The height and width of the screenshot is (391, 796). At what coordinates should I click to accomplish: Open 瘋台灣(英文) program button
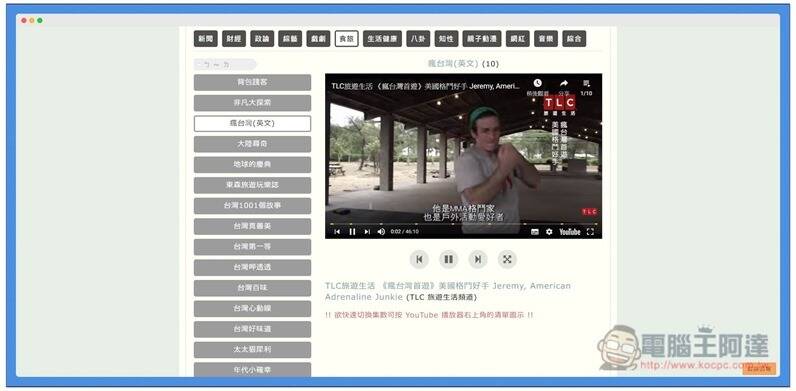pyautogui.click(x=252, y=123)
